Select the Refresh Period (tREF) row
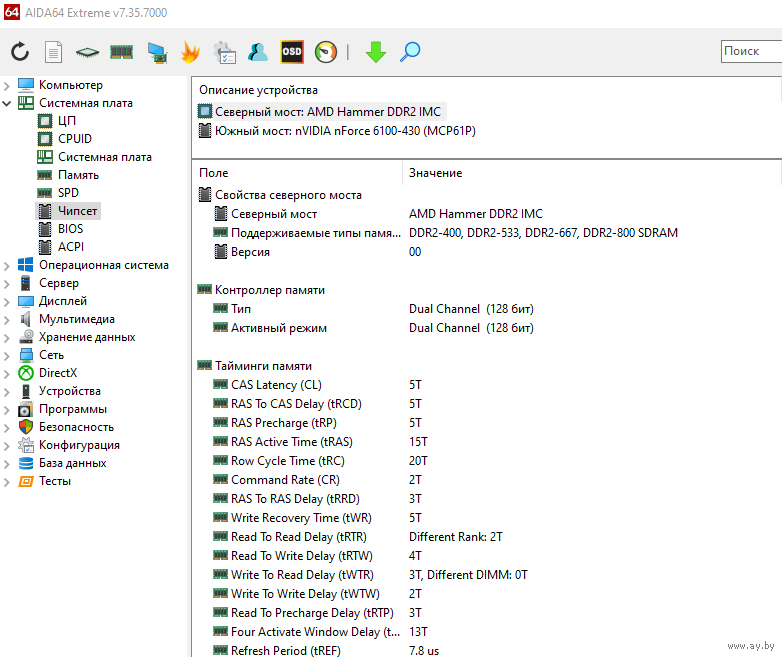 pyautogui.click(x=286, y=651)
